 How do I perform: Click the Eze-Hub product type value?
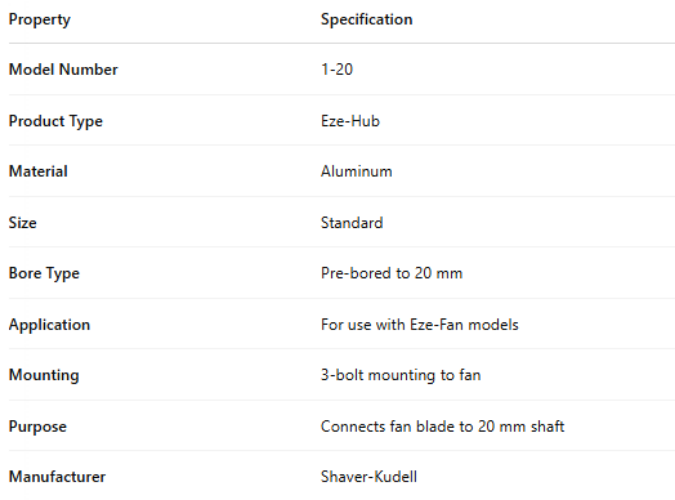tap(350, 121)
